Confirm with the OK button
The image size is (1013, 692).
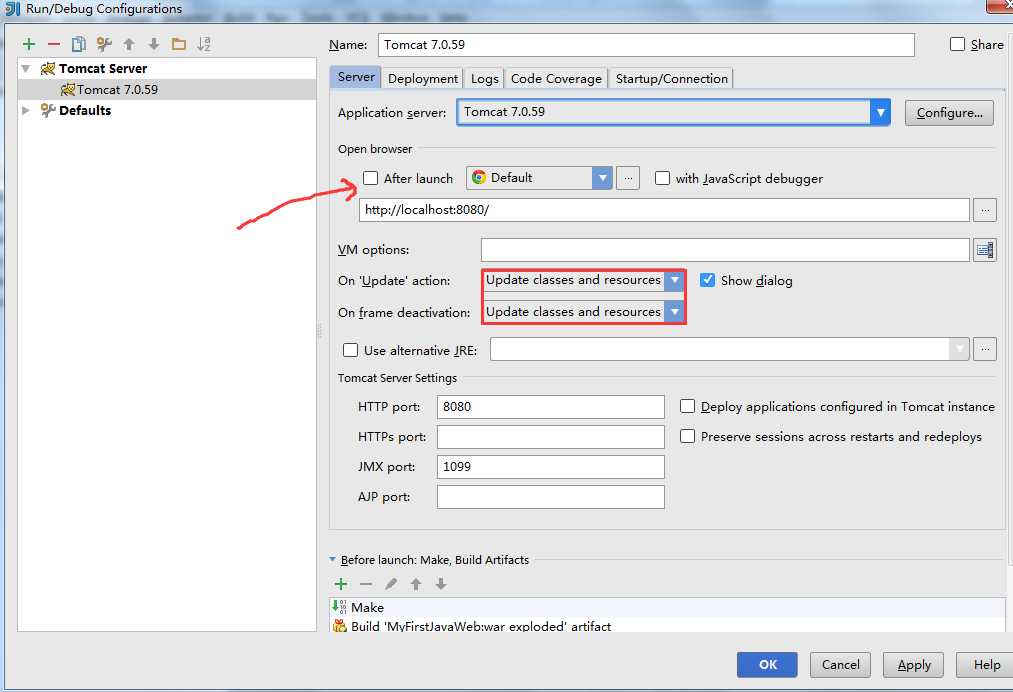767,665
